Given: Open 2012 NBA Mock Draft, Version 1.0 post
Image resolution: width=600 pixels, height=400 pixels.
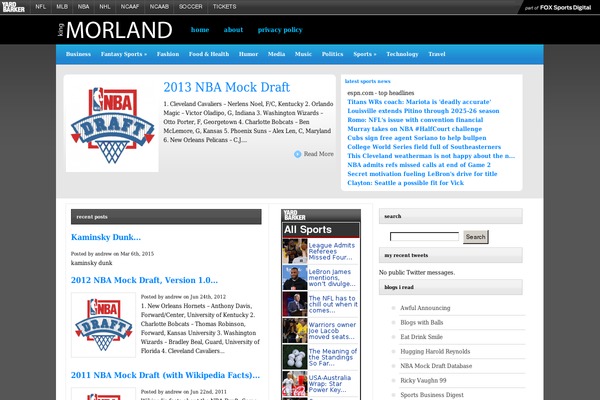Looking at the screenshot, I should (x=144, y=280).
